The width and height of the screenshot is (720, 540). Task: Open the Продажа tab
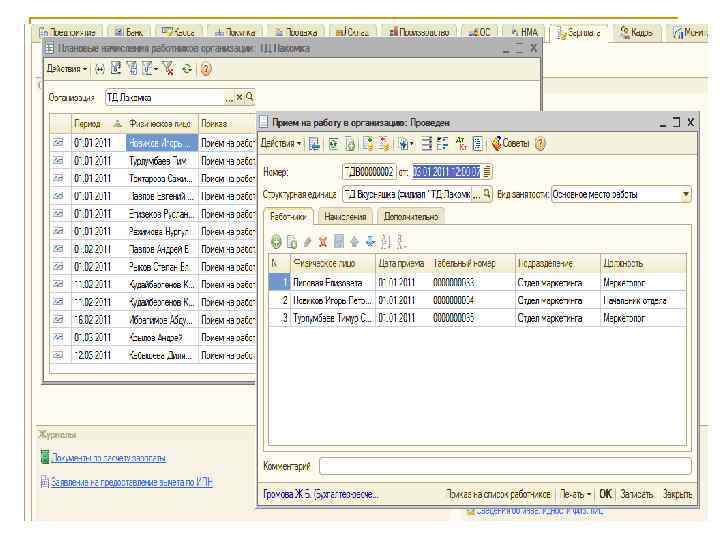coord(296,32)
